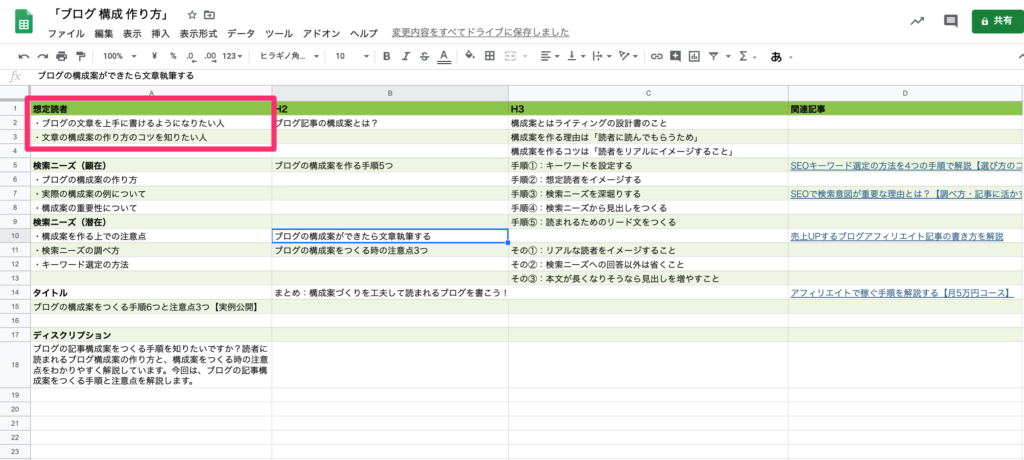Open the input tools あ button
Screen dimensions: 1024x460
776,57
